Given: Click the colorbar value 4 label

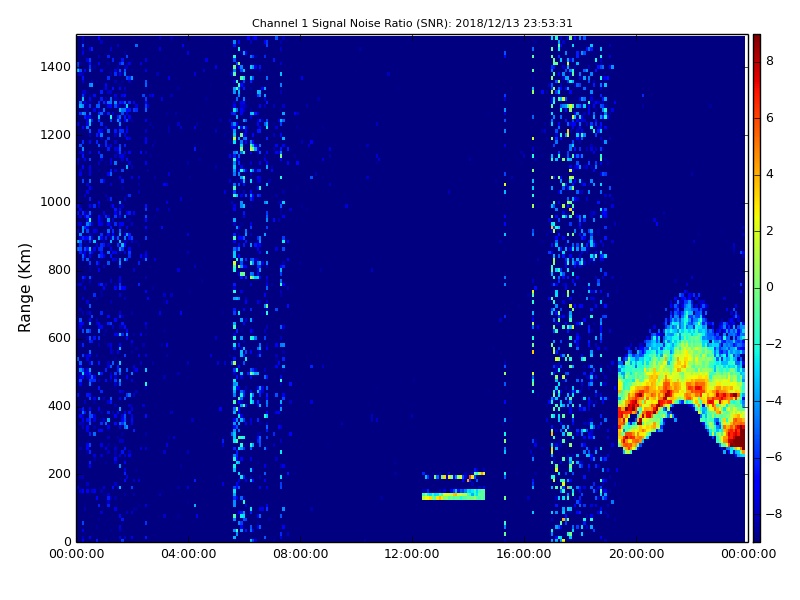Looking at the screenshot, I should [770, 174].
